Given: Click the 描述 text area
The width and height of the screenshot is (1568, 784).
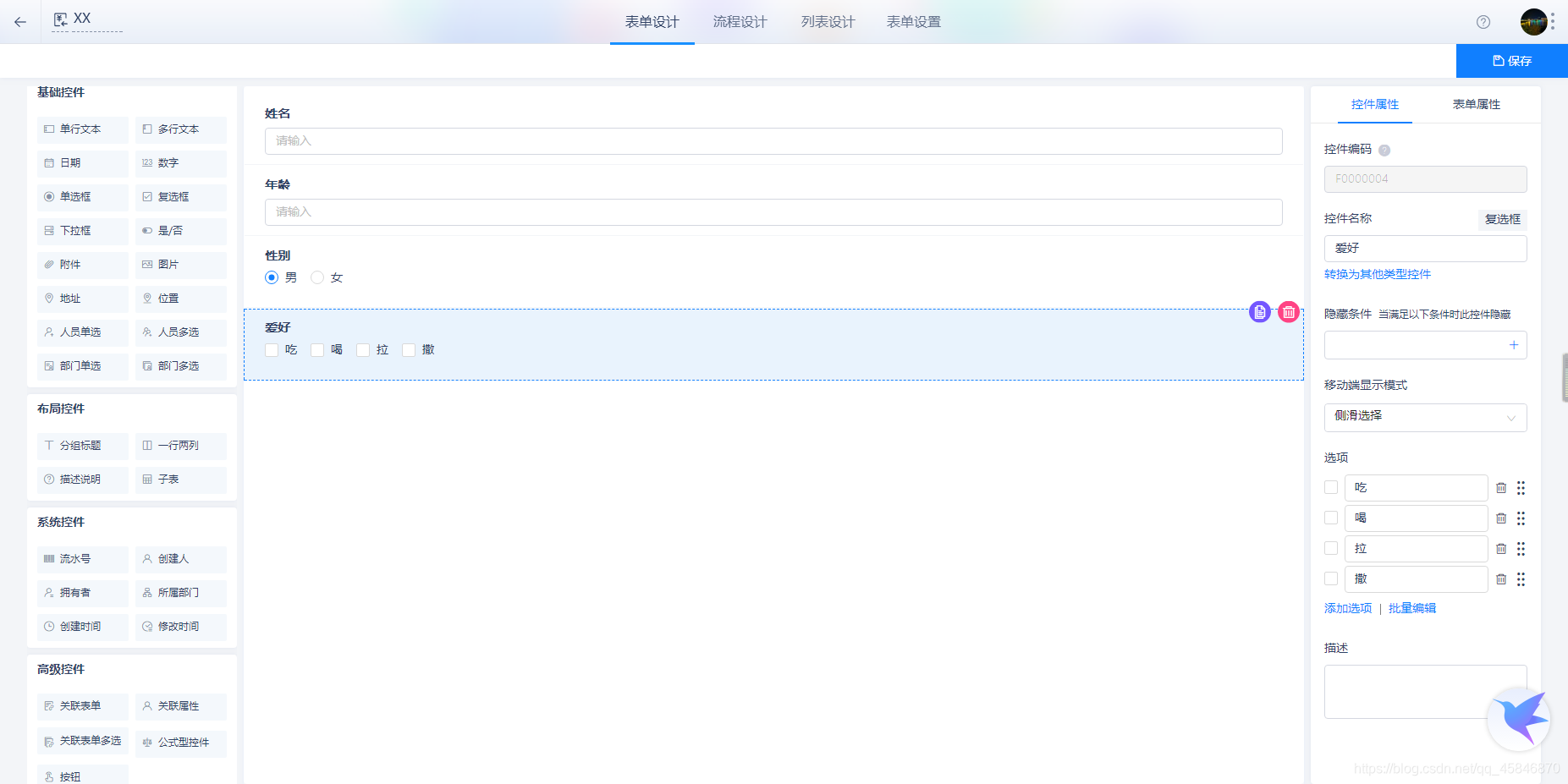Looking at the screenshot, I should point(1426,692).
